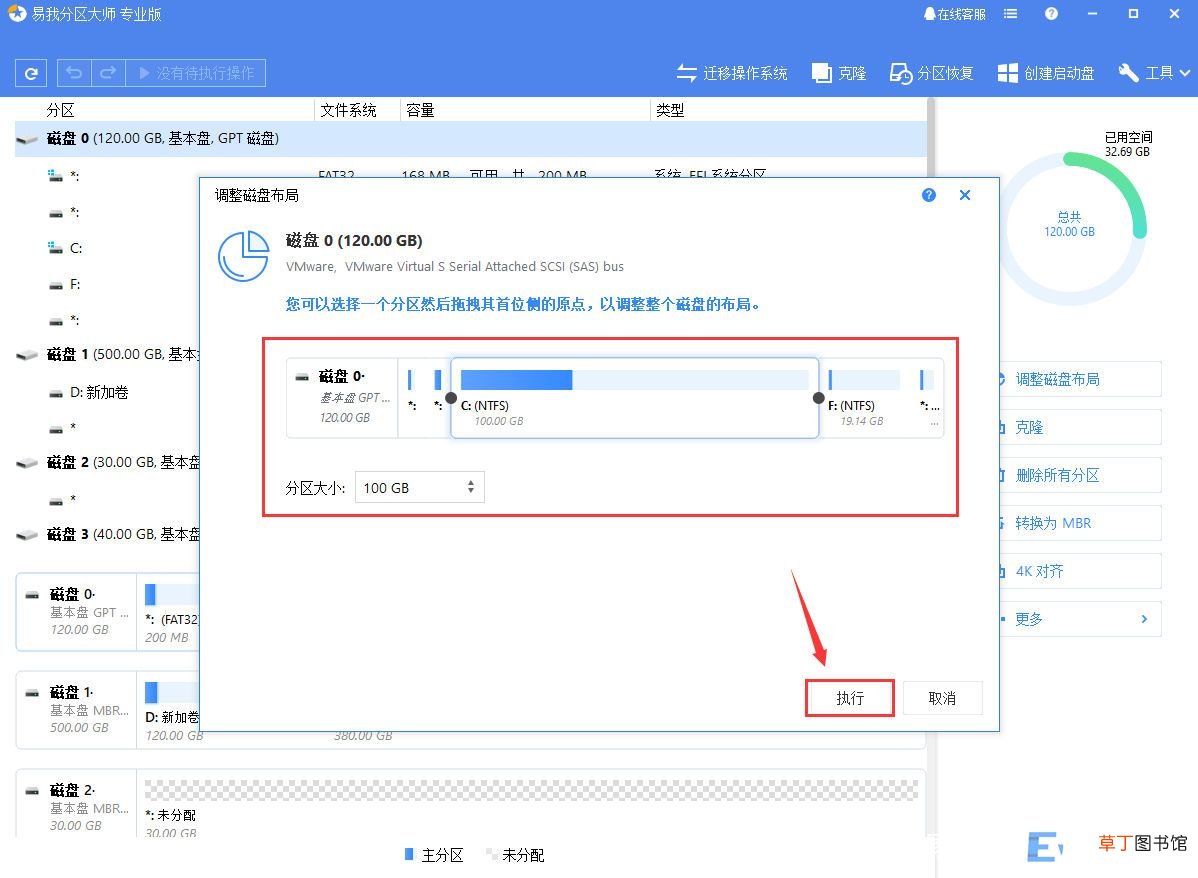
Task: Click the undo arrow icon
Action: click(x=74, y=73)
